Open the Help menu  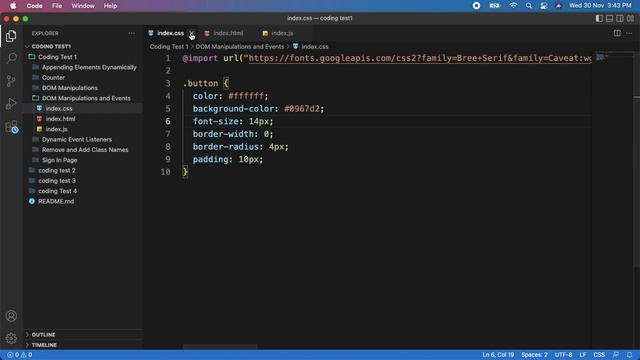coord(110,6)
